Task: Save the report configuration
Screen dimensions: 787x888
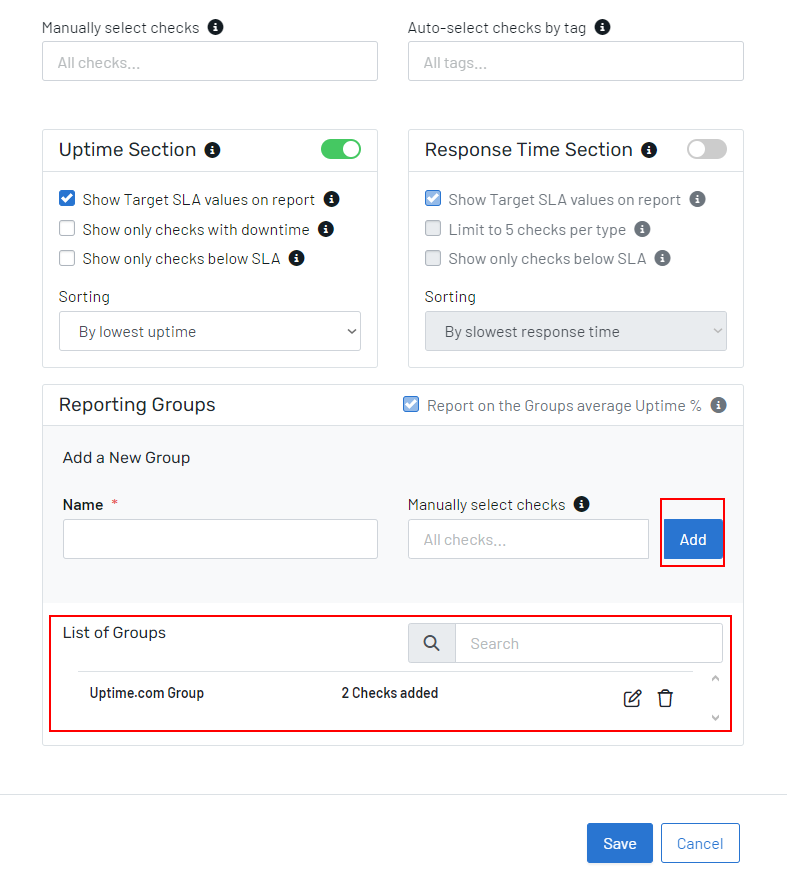Action: (x=619, y=843)
